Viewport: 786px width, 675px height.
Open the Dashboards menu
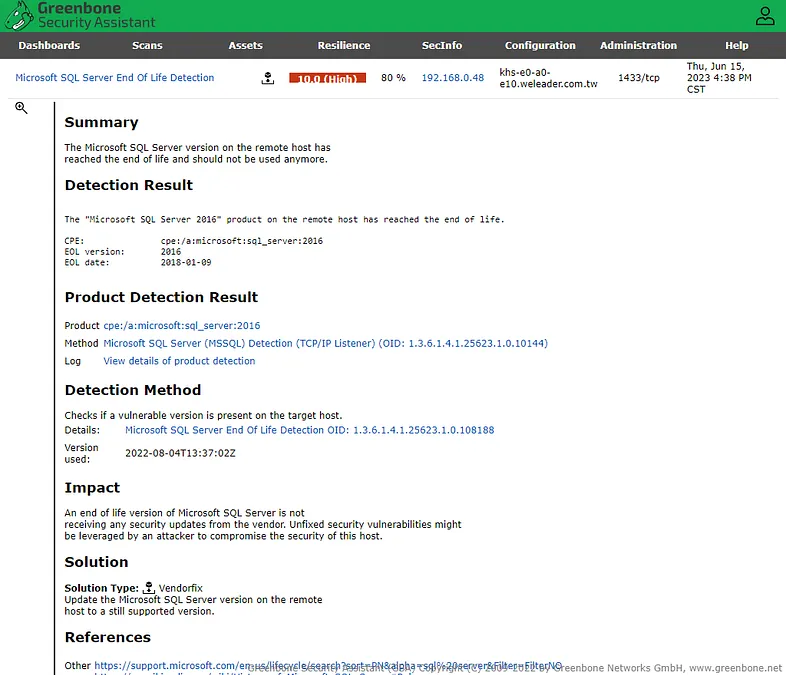pyautogui.click(x=49, y=46)
